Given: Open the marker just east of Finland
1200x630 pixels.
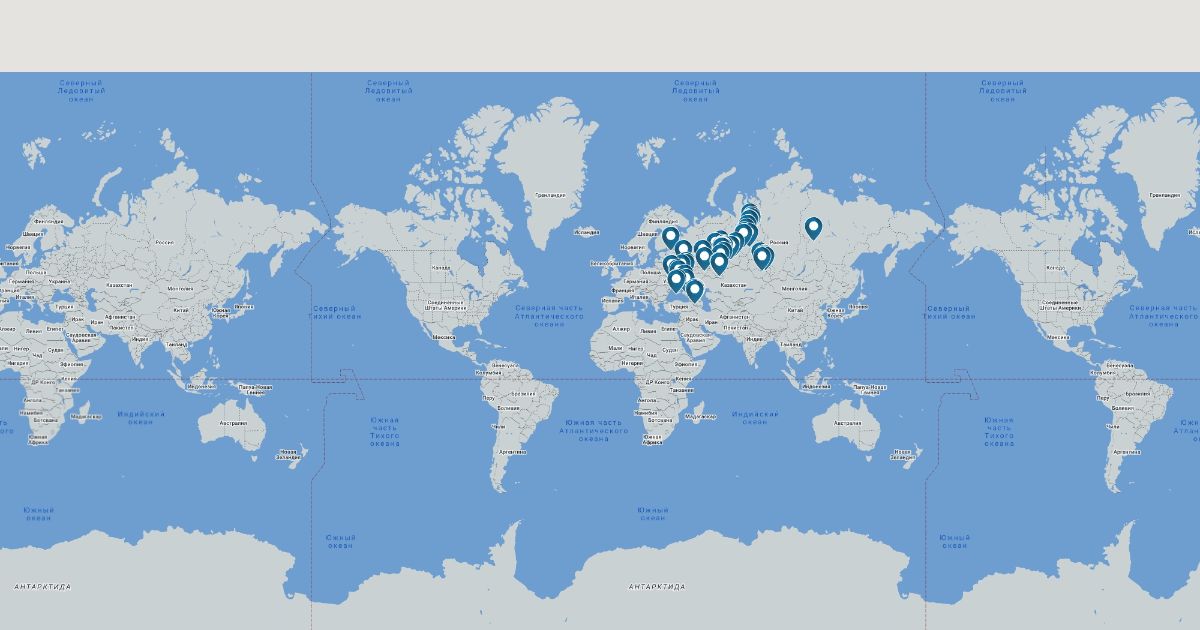Looking at the screenshot, I should click(670, 237).
